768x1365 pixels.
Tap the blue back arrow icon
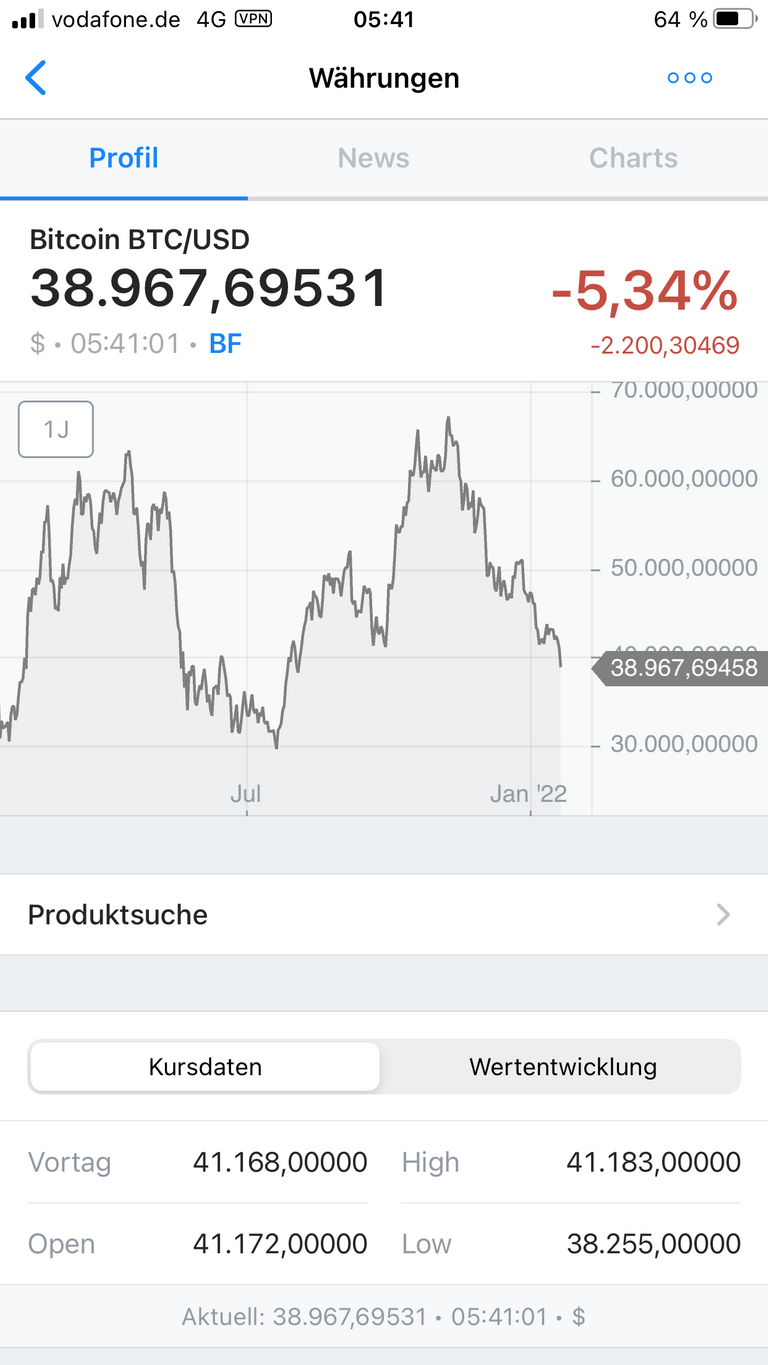point(36,78)
